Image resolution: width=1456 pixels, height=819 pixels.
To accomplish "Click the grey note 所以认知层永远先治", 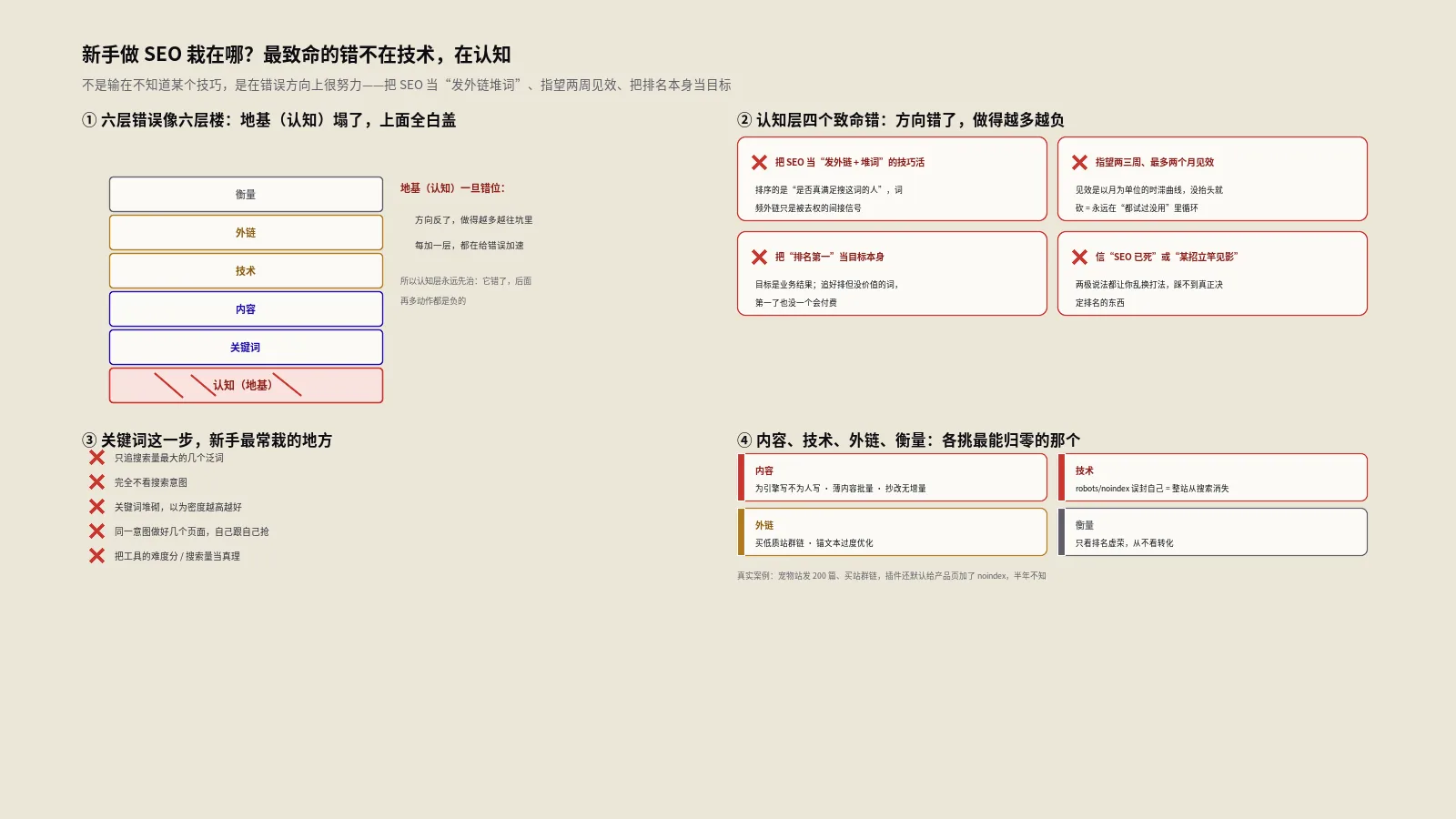I will click(466, 291).
